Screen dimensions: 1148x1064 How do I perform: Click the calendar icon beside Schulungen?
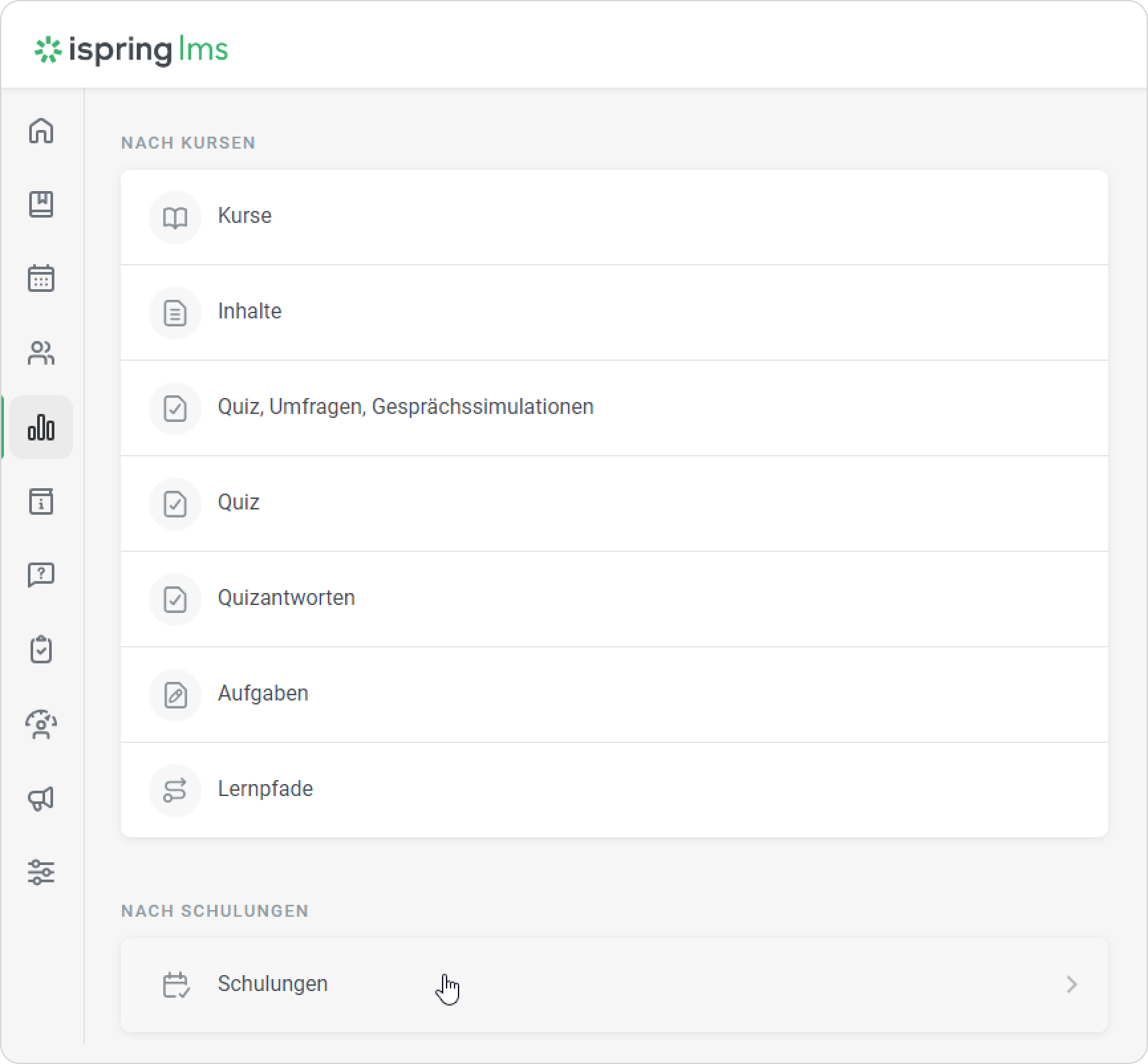(x=177, y=985)
